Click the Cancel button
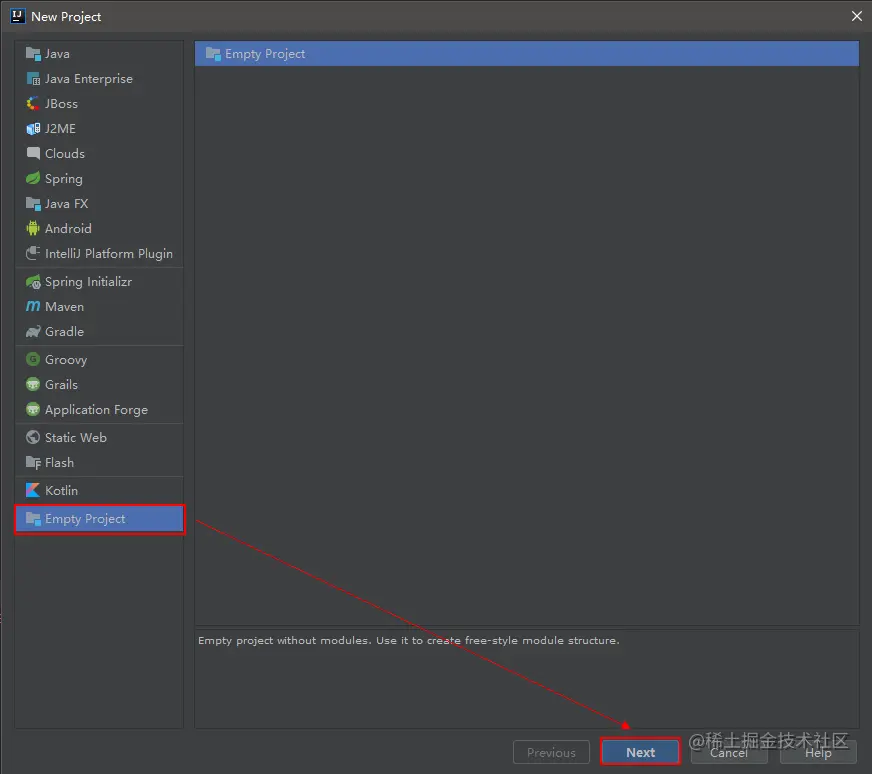This screenshot has height=774, width=872. click(x=729, y=752)
